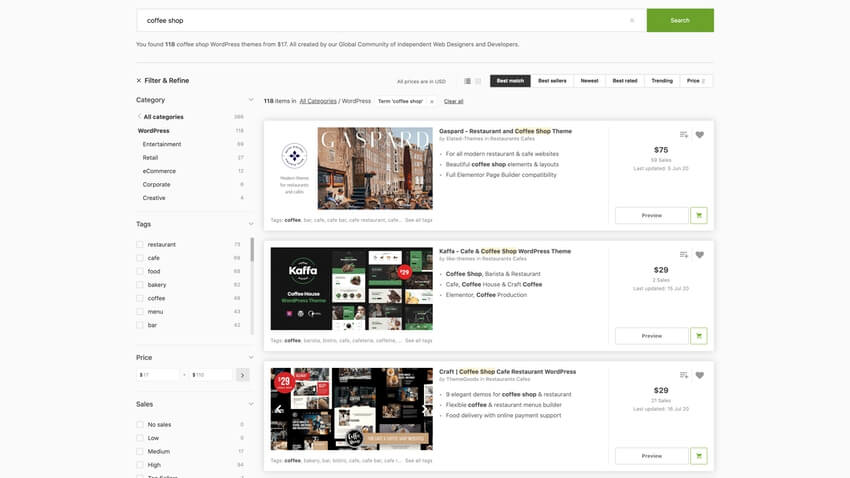Viewport: 850px width, 478px height.
Task: Select eCommerce subcategory
Action: click(x=159, y=171)
